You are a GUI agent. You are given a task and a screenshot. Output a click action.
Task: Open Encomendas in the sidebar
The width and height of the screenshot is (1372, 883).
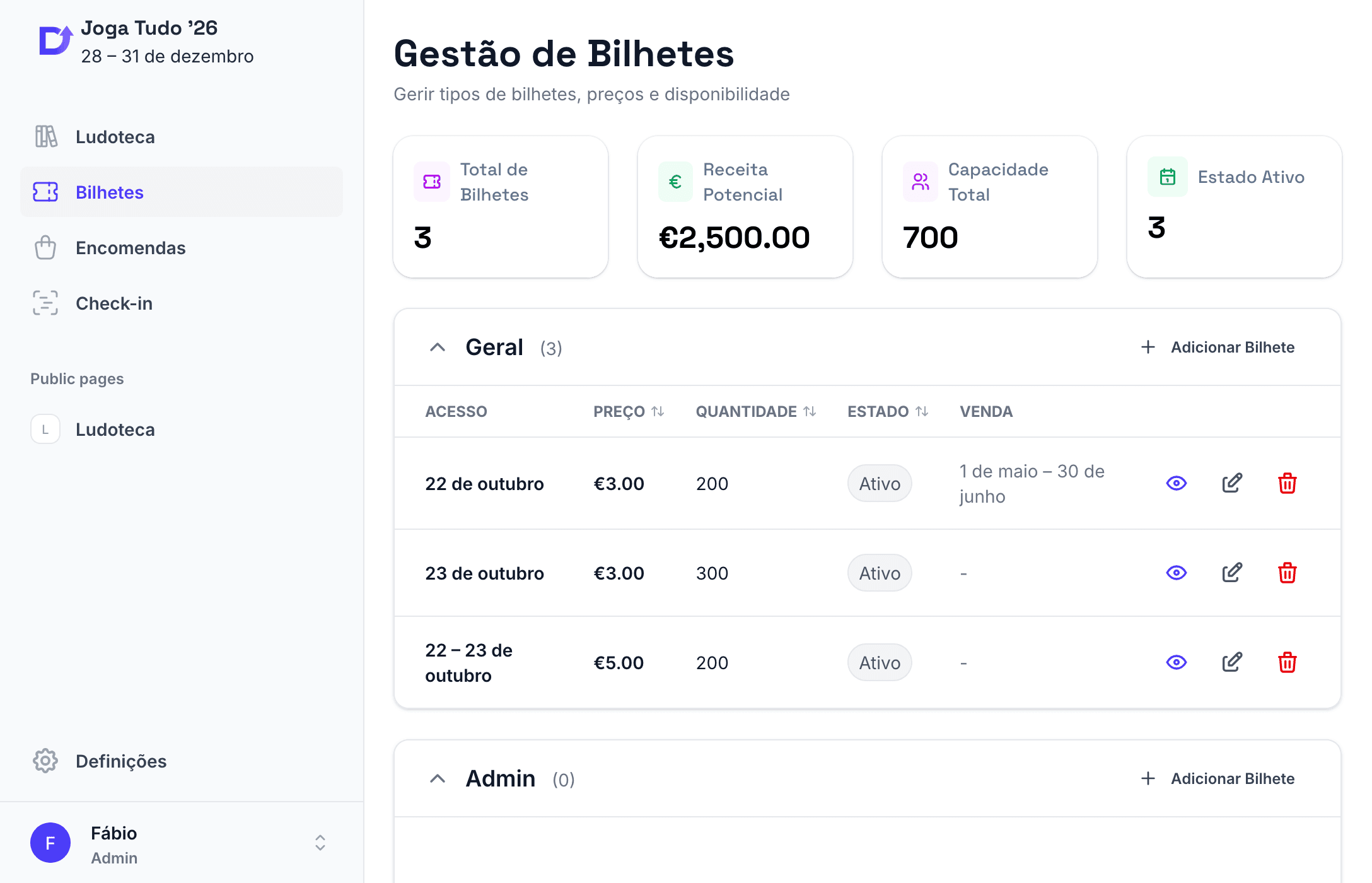pos(182,247)
